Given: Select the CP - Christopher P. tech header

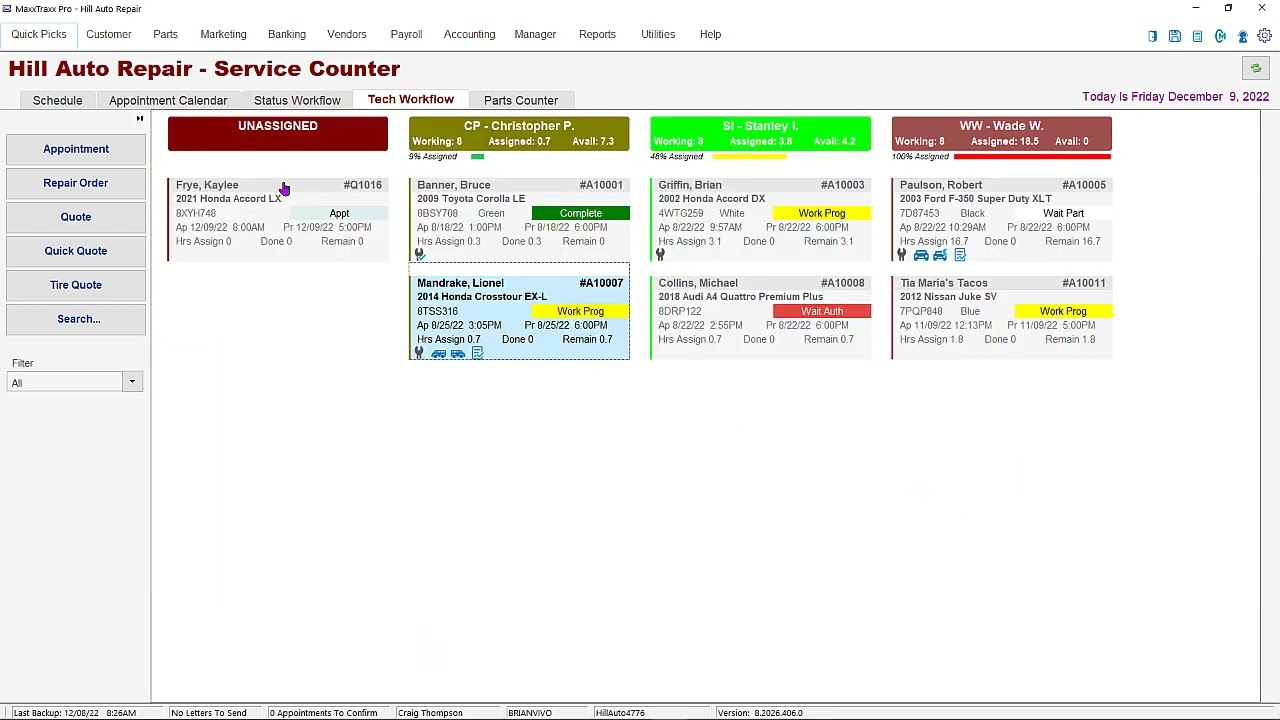Looking at the screenshot, I should click(x=519, y=133).
